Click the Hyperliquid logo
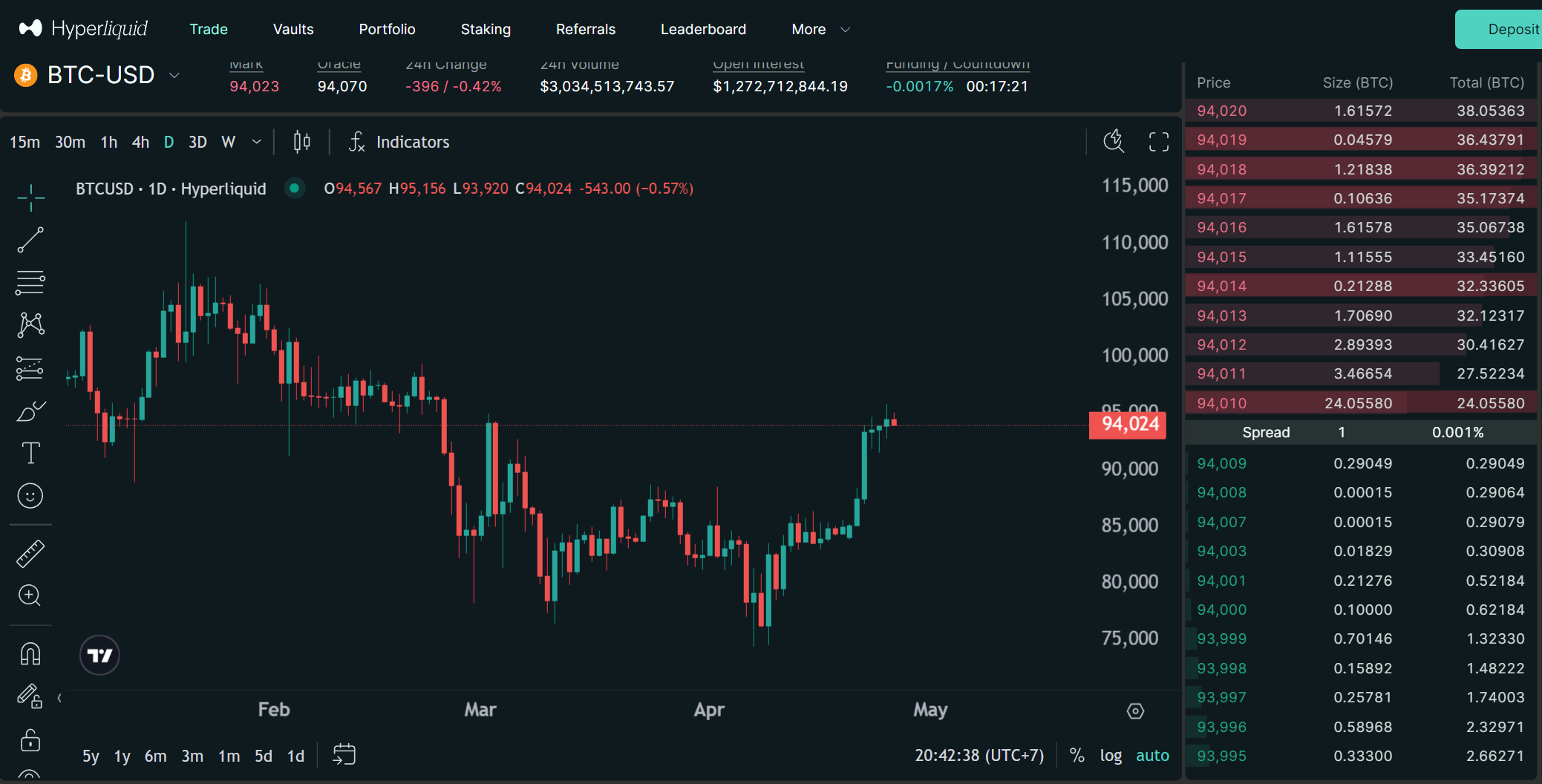This screenshot has width=1542, height=784. (x=83, y=29)
